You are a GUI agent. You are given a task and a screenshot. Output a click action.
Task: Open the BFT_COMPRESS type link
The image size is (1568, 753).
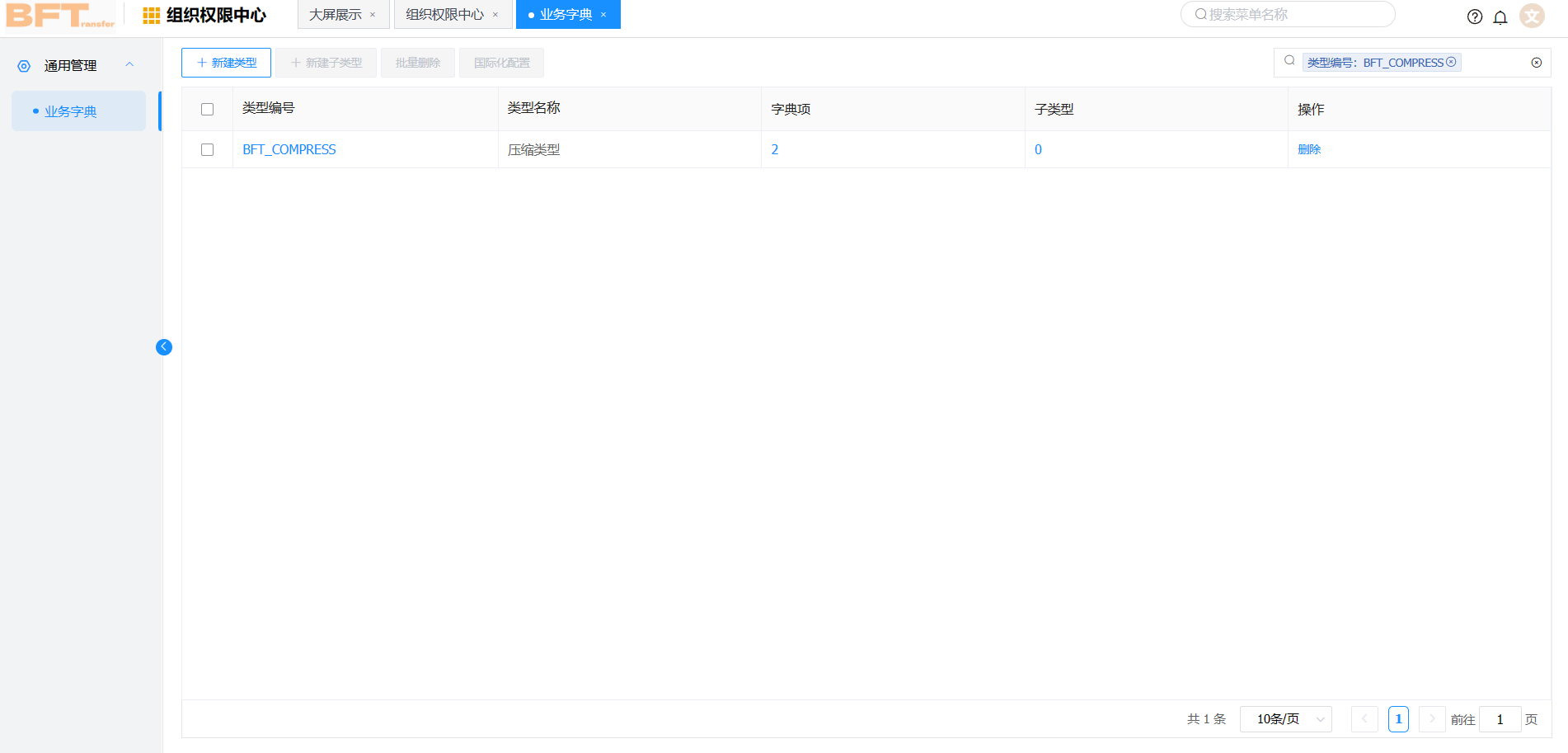point(289,149)
